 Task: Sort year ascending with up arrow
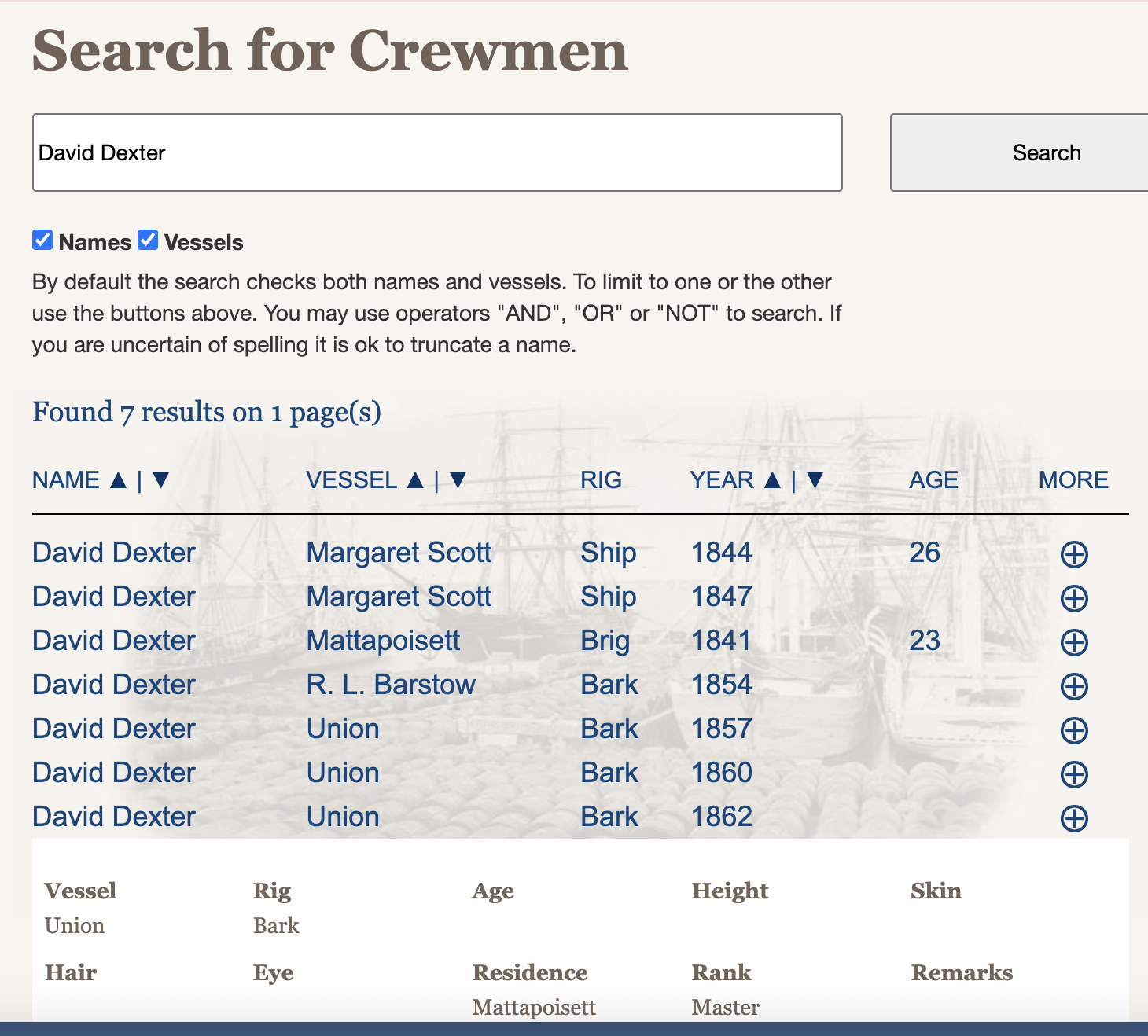point(773,479)
